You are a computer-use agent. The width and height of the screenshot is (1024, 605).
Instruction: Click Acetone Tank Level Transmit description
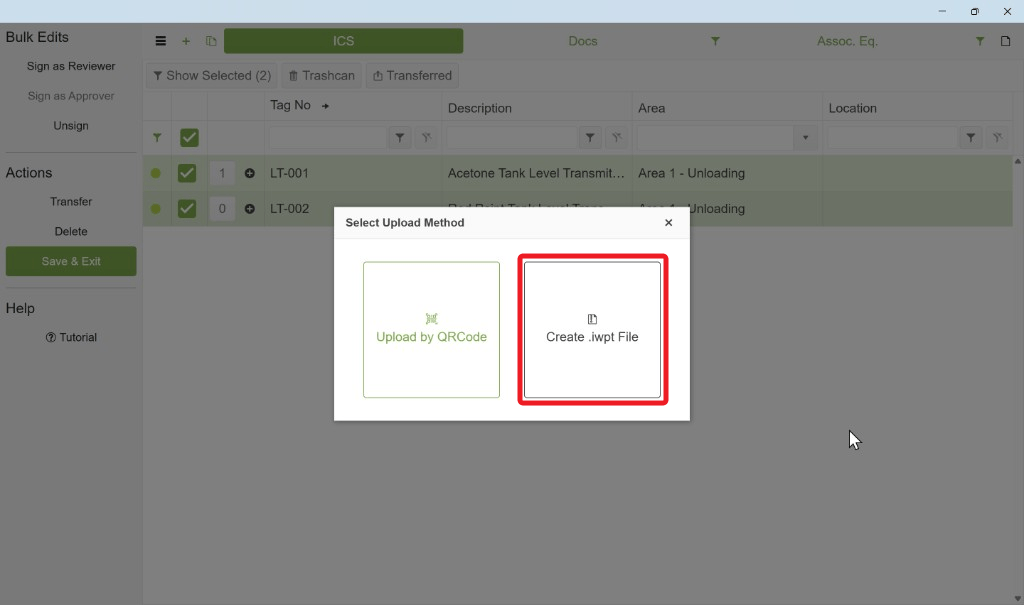[x=536, y=173]
